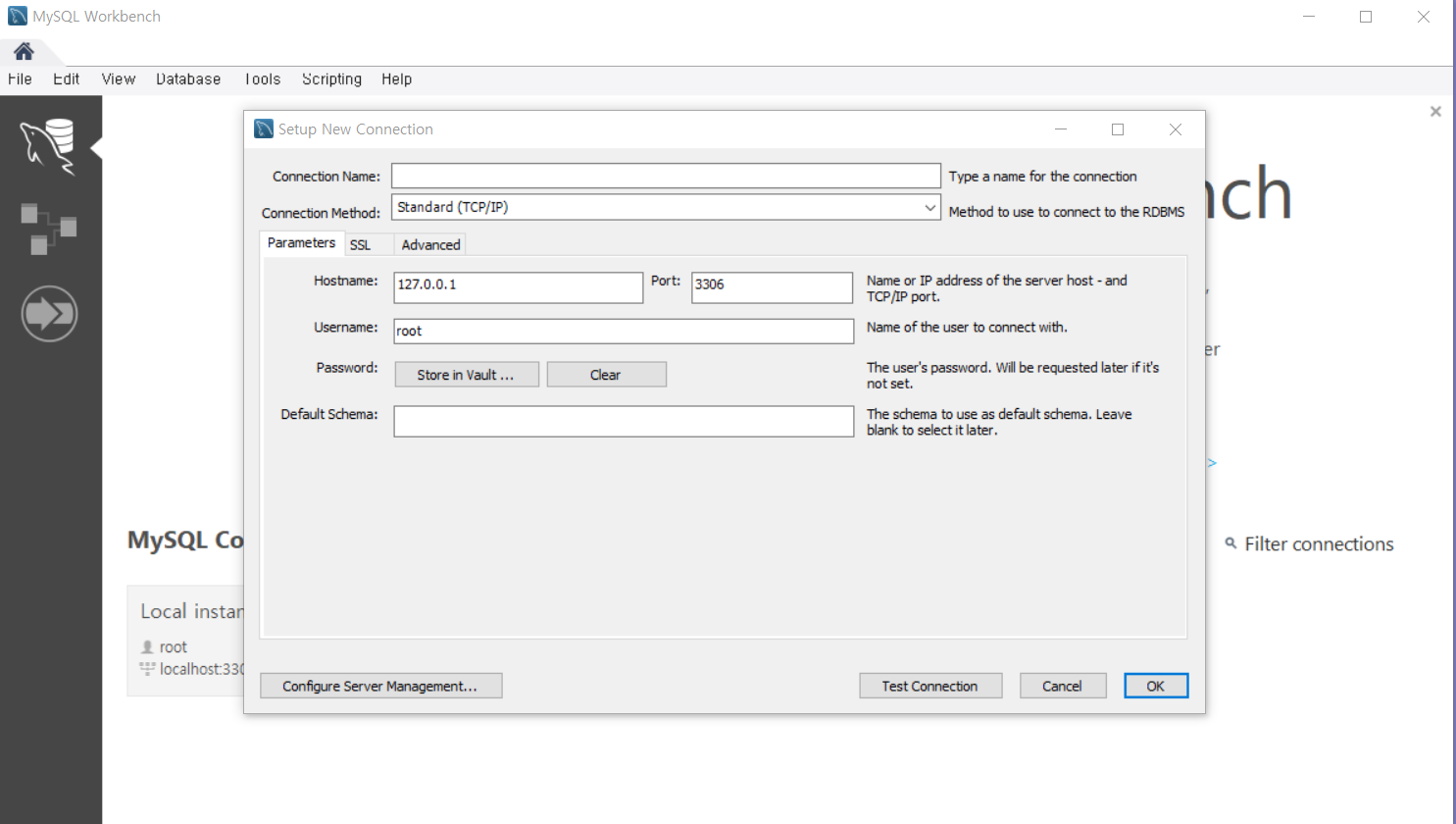This screenshot has height=824, width=1456.
Task: Cancel the new connection setup
Action: [1063, 686]
